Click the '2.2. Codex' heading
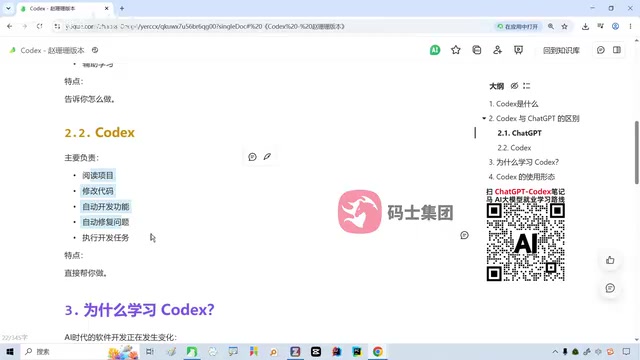Viewport: 640px width, 360px height. pyautogui.click(x=100, y=133)
